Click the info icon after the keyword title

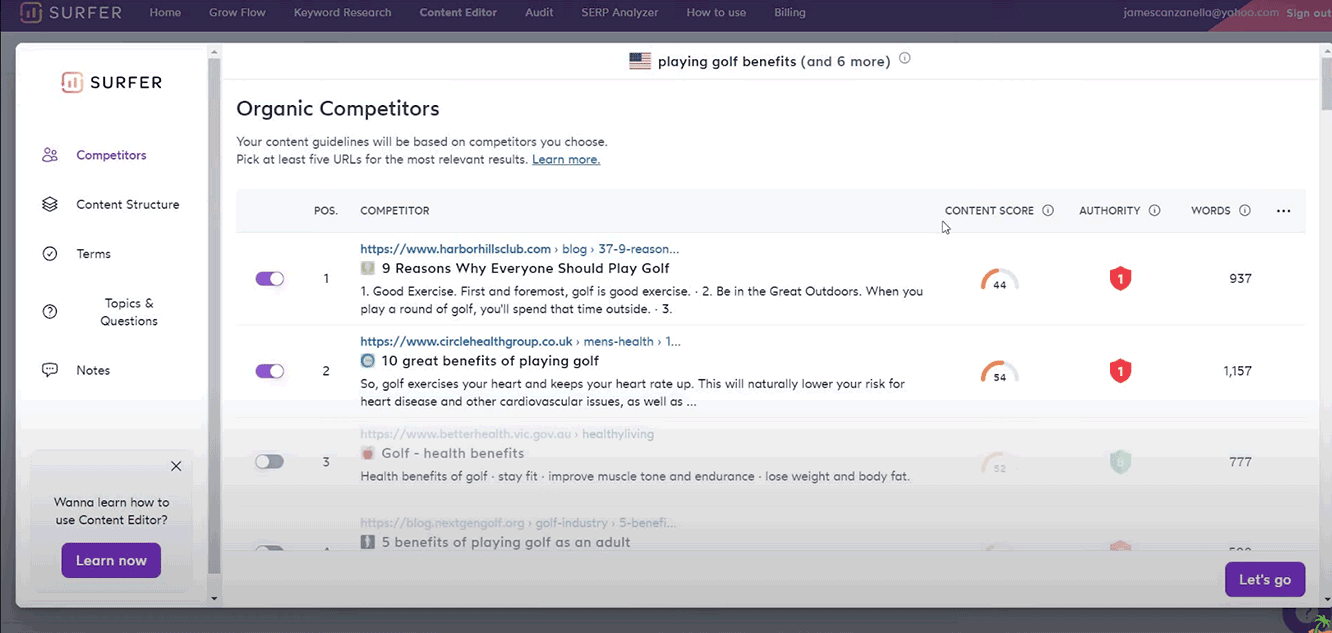905,59
